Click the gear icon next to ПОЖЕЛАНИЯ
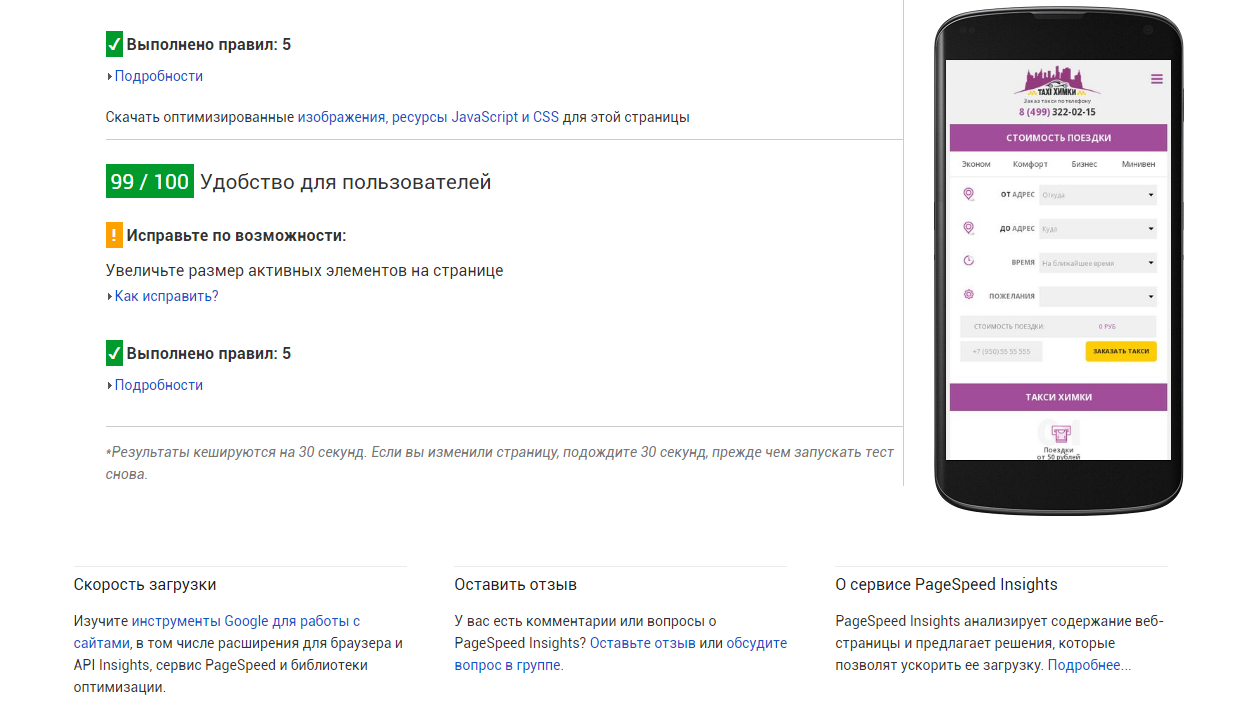The width and height of the screenshot is (1252, 713). [x=968, y=295]
